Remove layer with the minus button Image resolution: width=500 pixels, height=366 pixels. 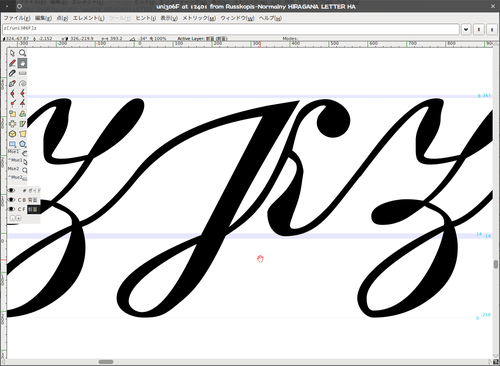click(x=13, y=218)
